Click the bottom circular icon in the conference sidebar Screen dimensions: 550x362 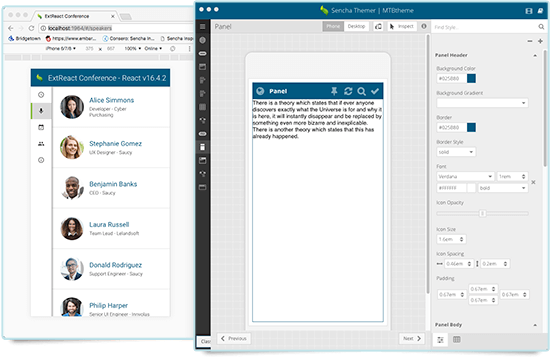[41, 160]
